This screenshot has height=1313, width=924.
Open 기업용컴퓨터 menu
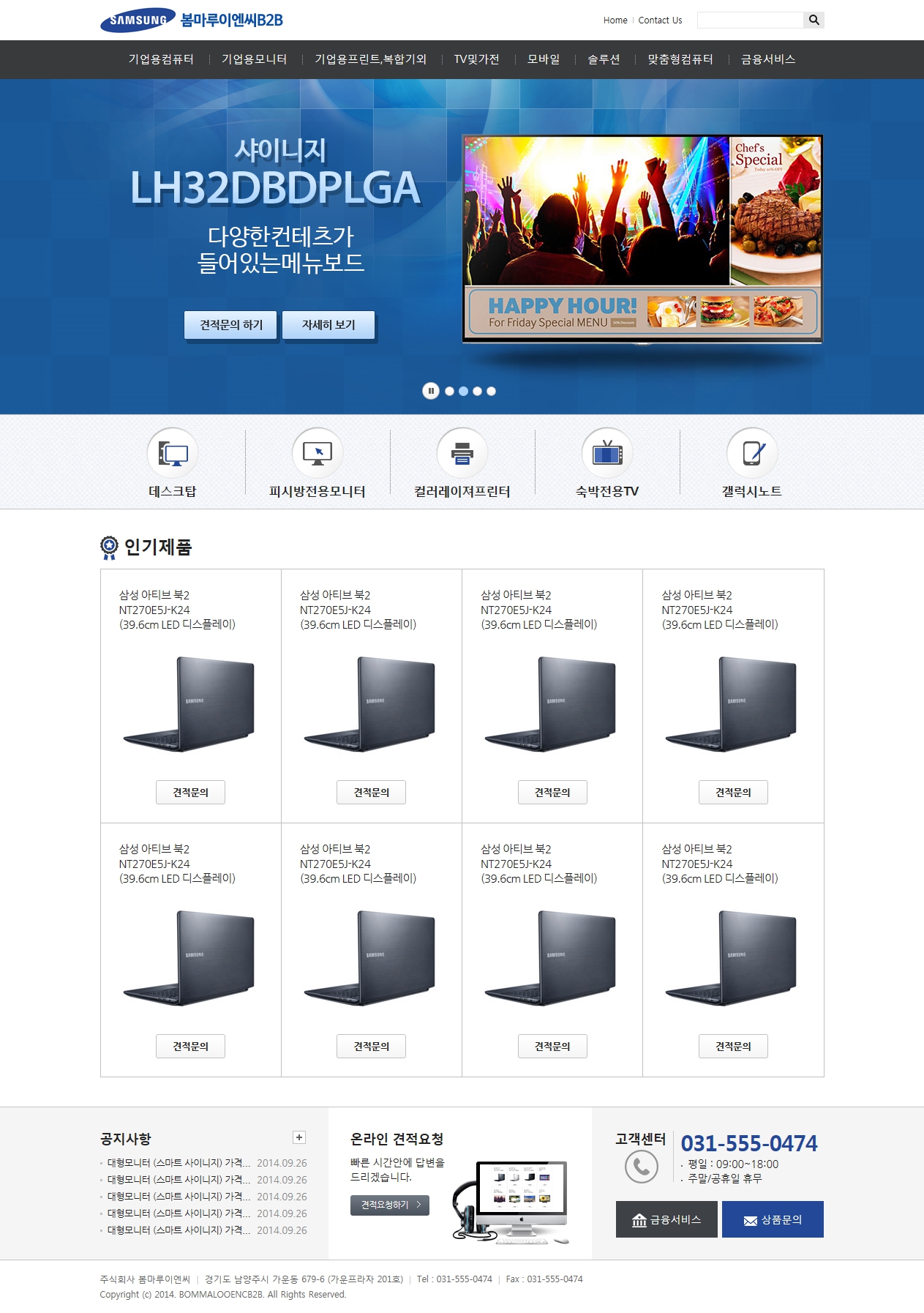pos(161,59)
